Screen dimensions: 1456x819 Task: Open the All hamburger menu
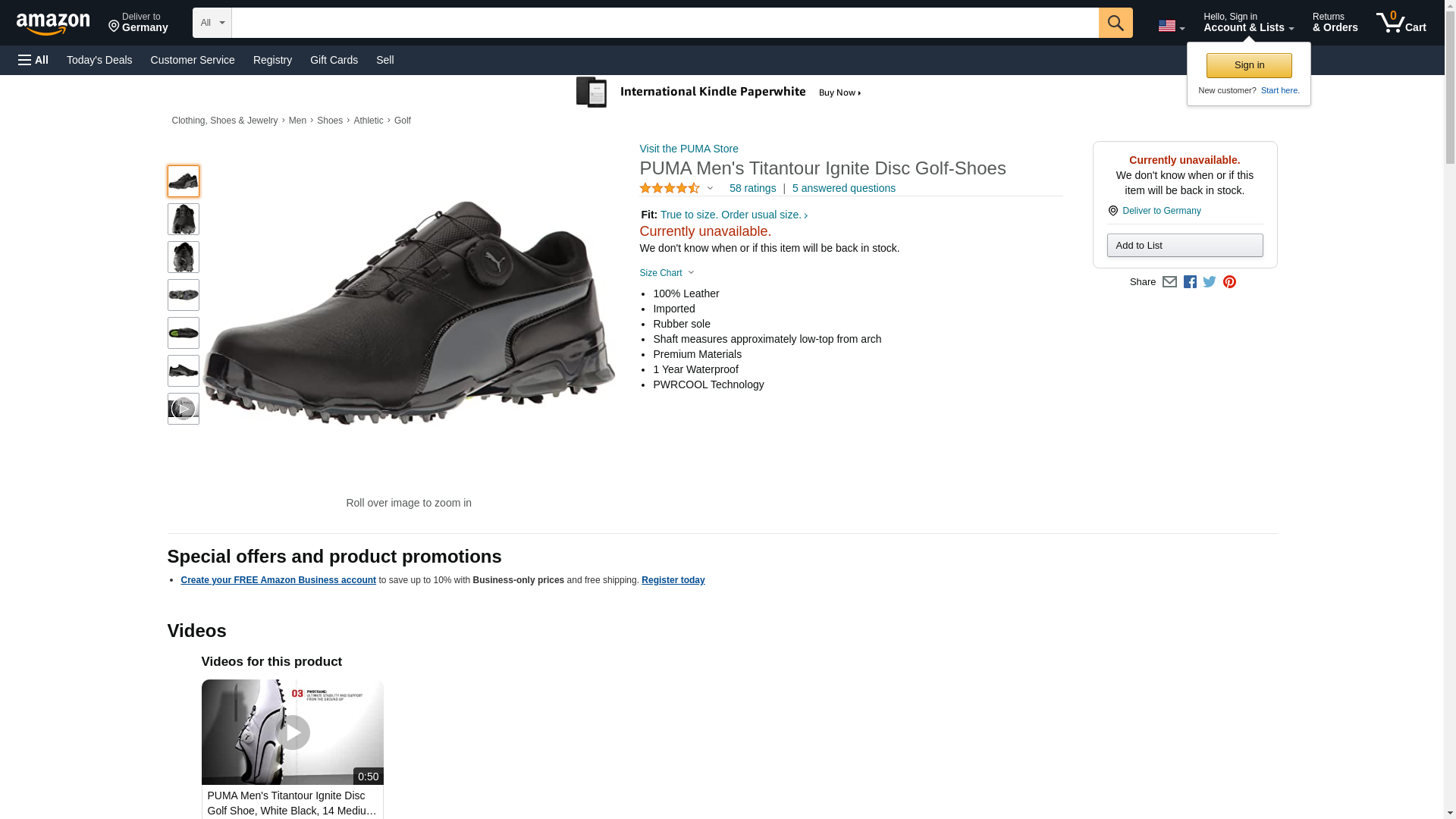(x=33, y=60)
